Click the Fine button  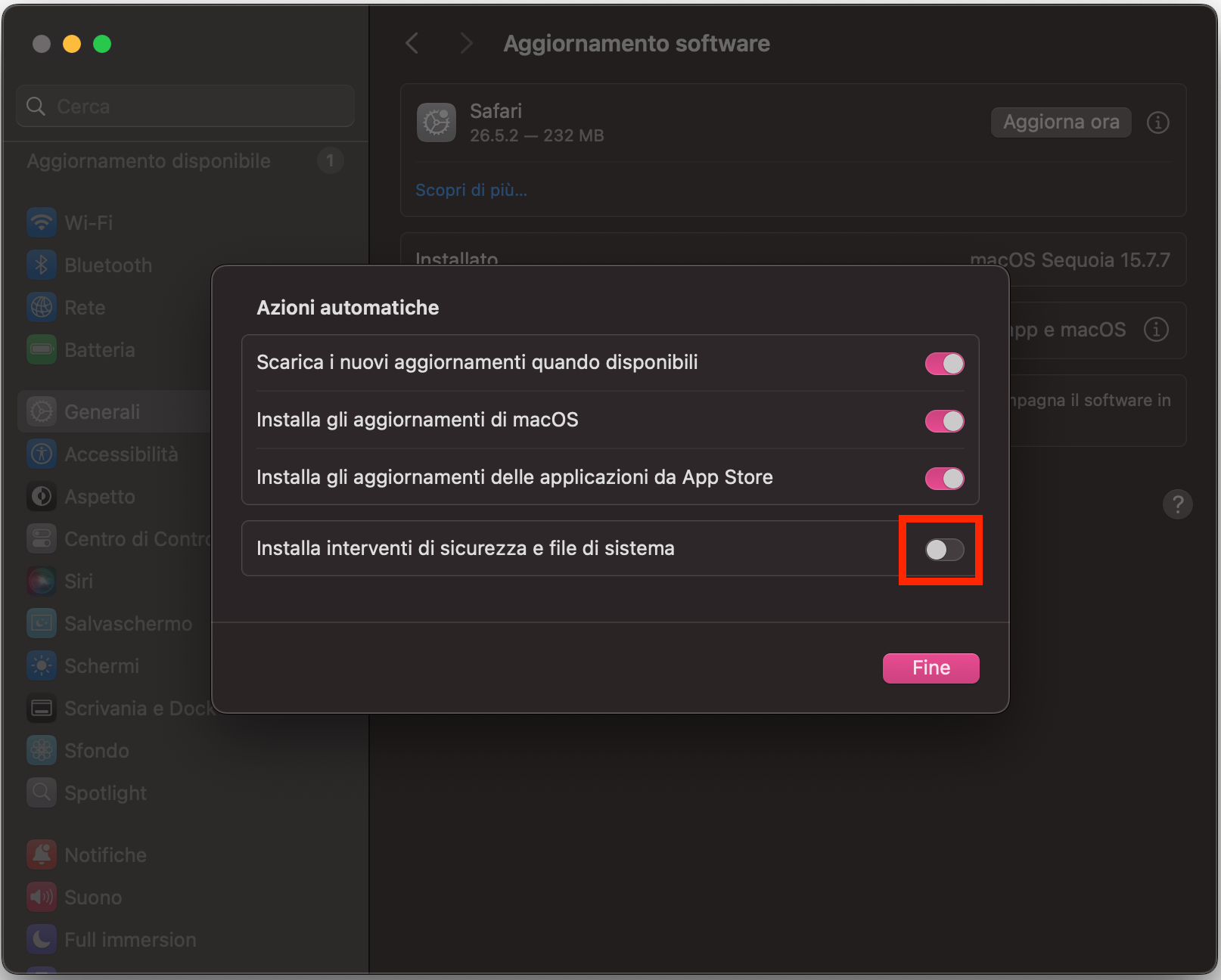pos(931,668)
